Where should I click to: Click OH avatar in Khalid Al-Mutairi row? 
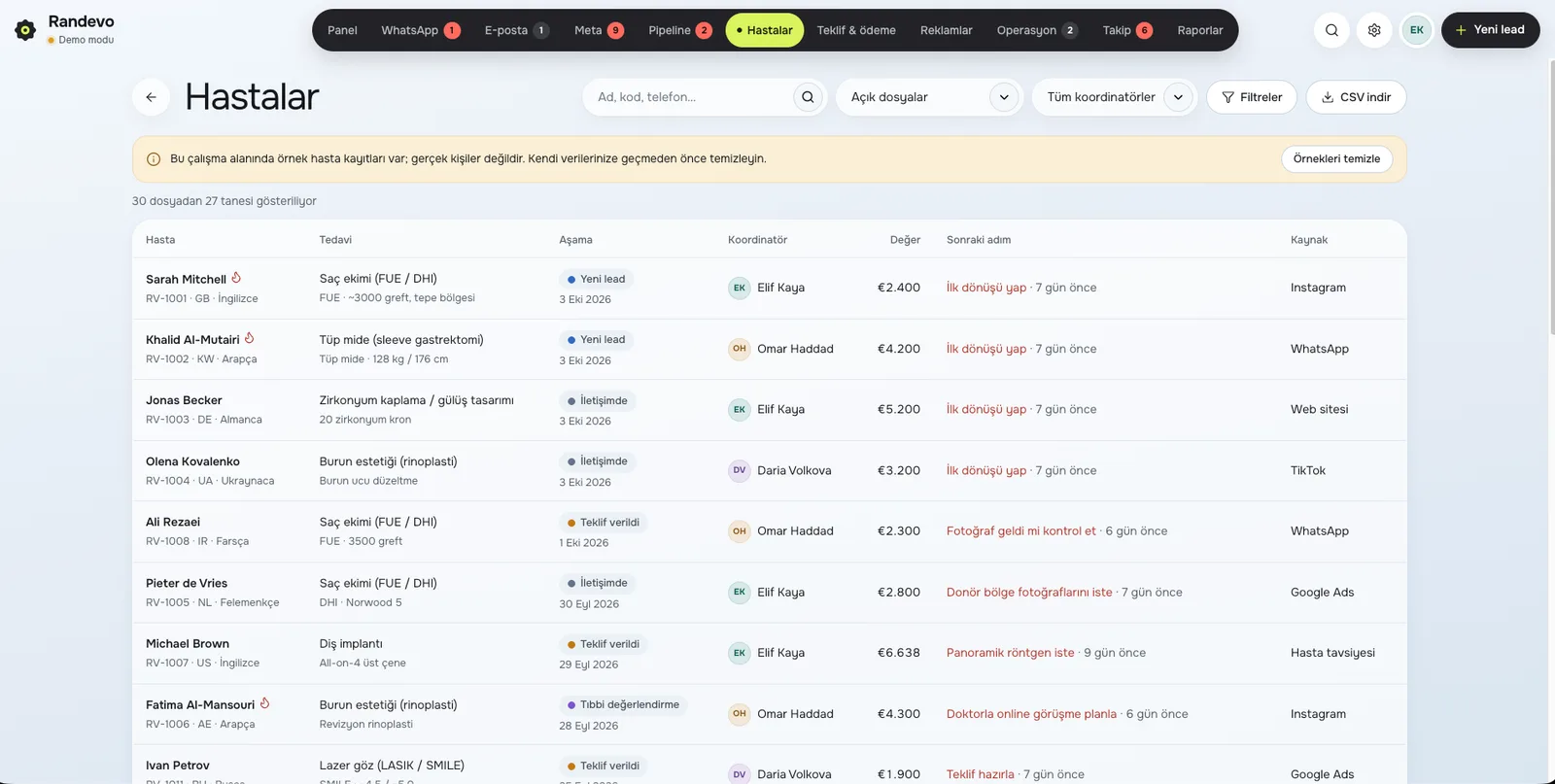click(740, 349)
